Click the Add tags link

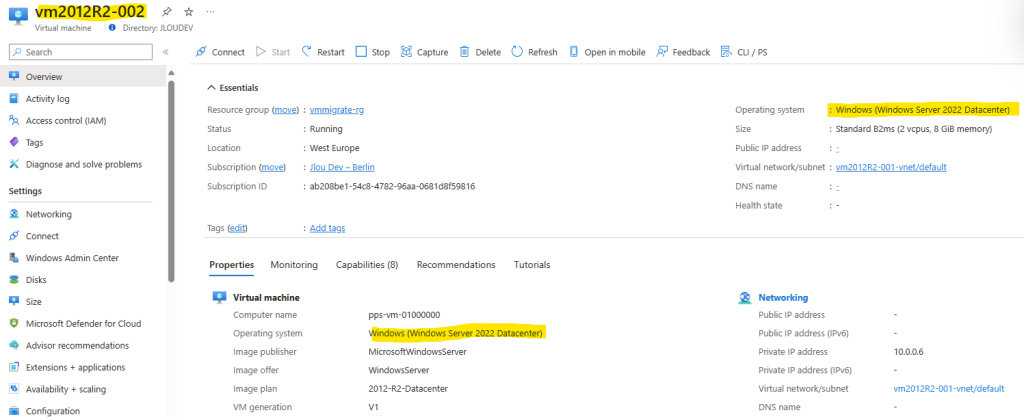pyautogui.click(x=327, y=228)
